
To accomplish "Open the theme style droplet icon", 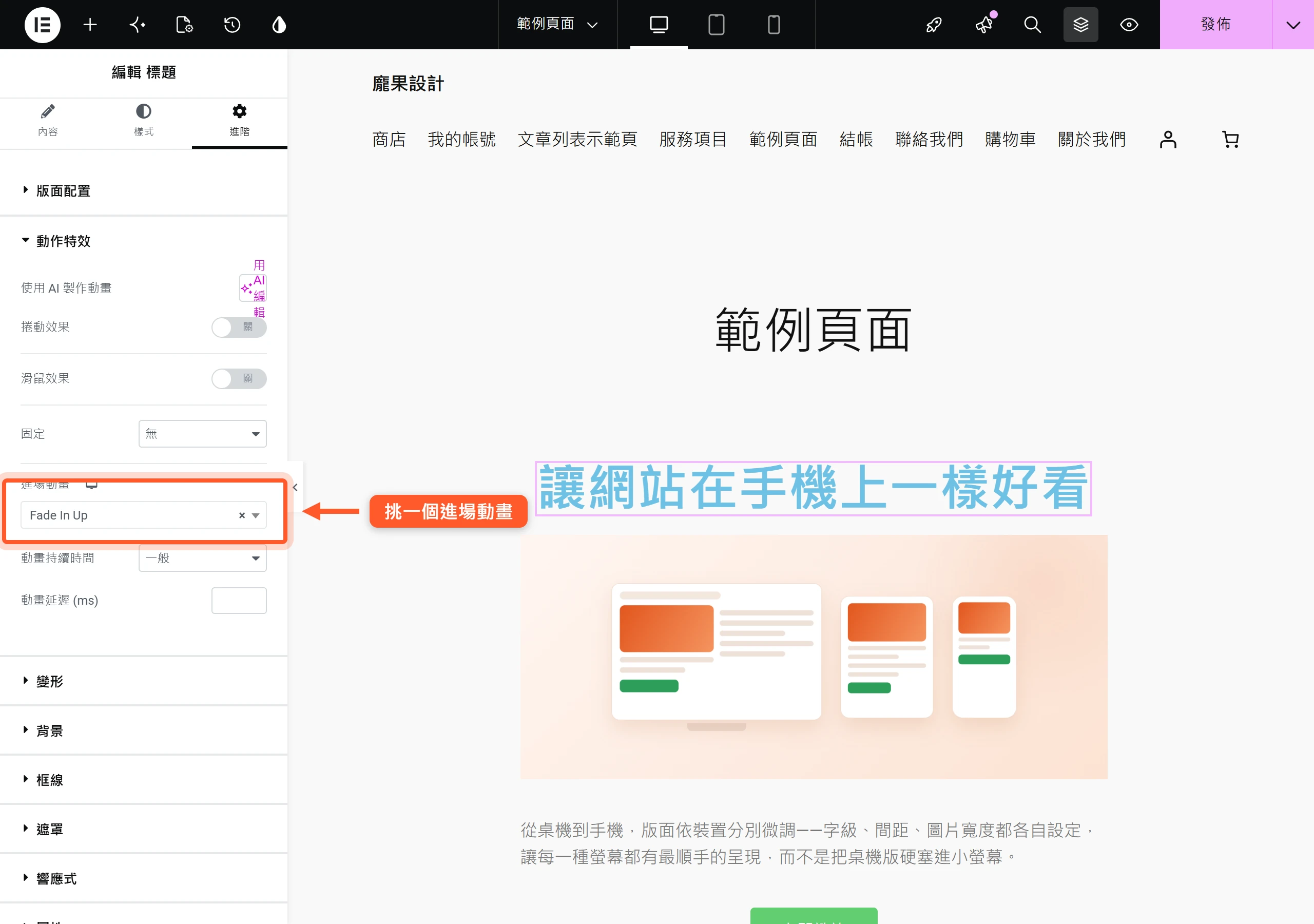I will click(x=279, y=25).
